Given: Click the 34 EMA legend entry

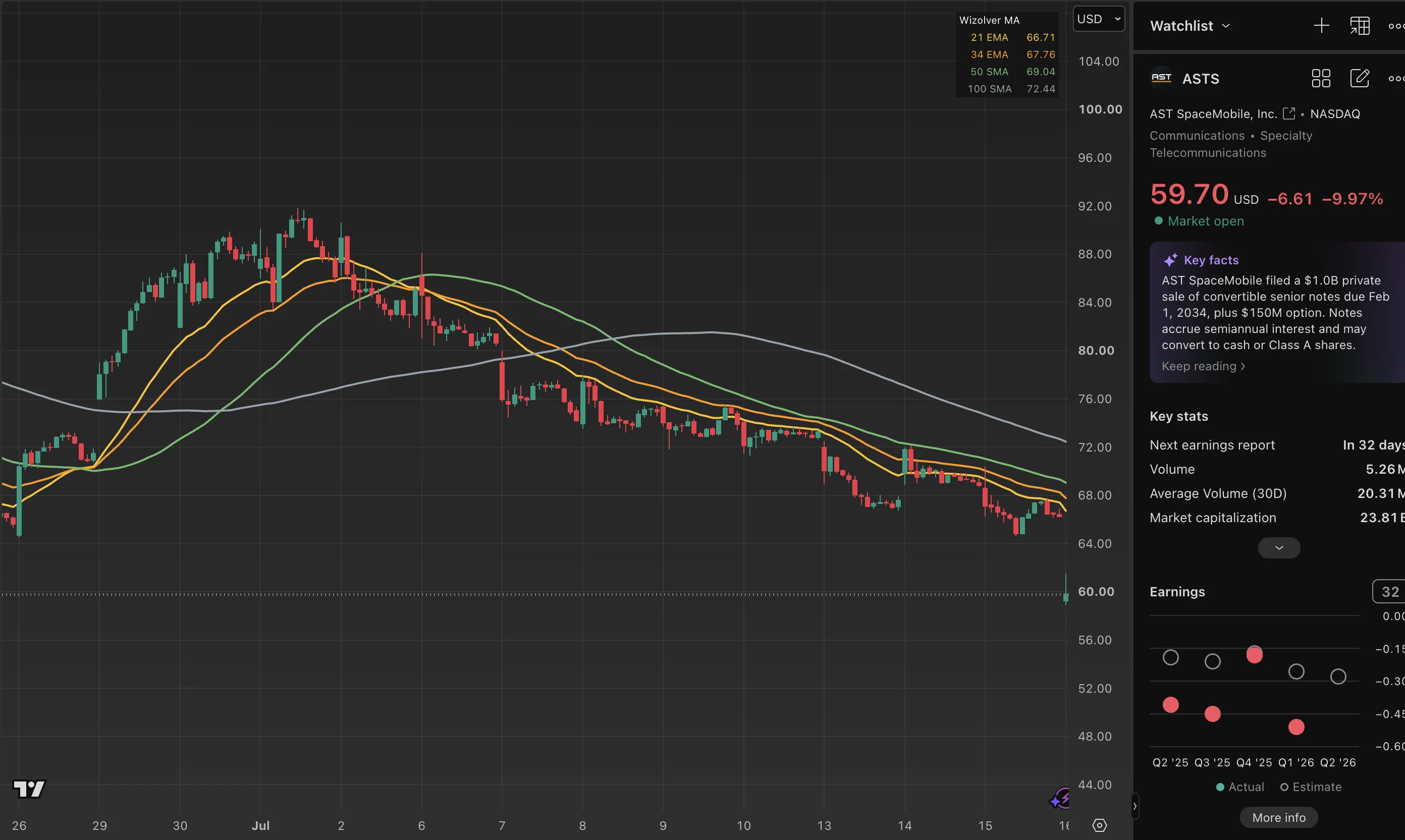Looking at the screenshot, I should click(x=1012, y=54).
